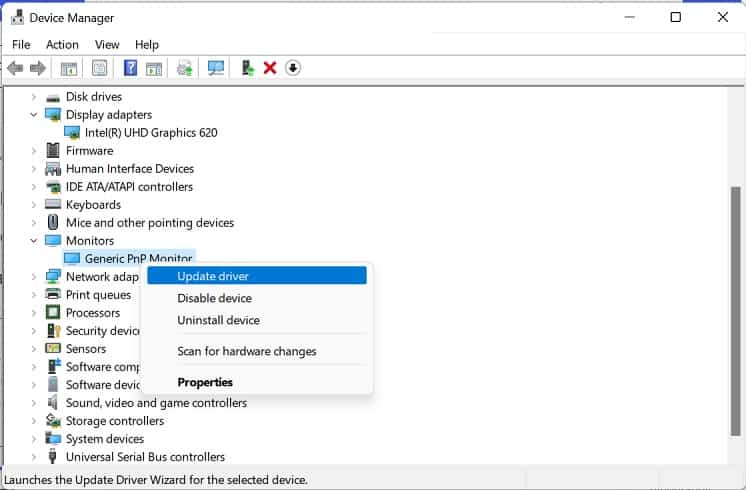746x490 pixels.
Task: Expand the Keyboards category
Action: click(34, 205)
